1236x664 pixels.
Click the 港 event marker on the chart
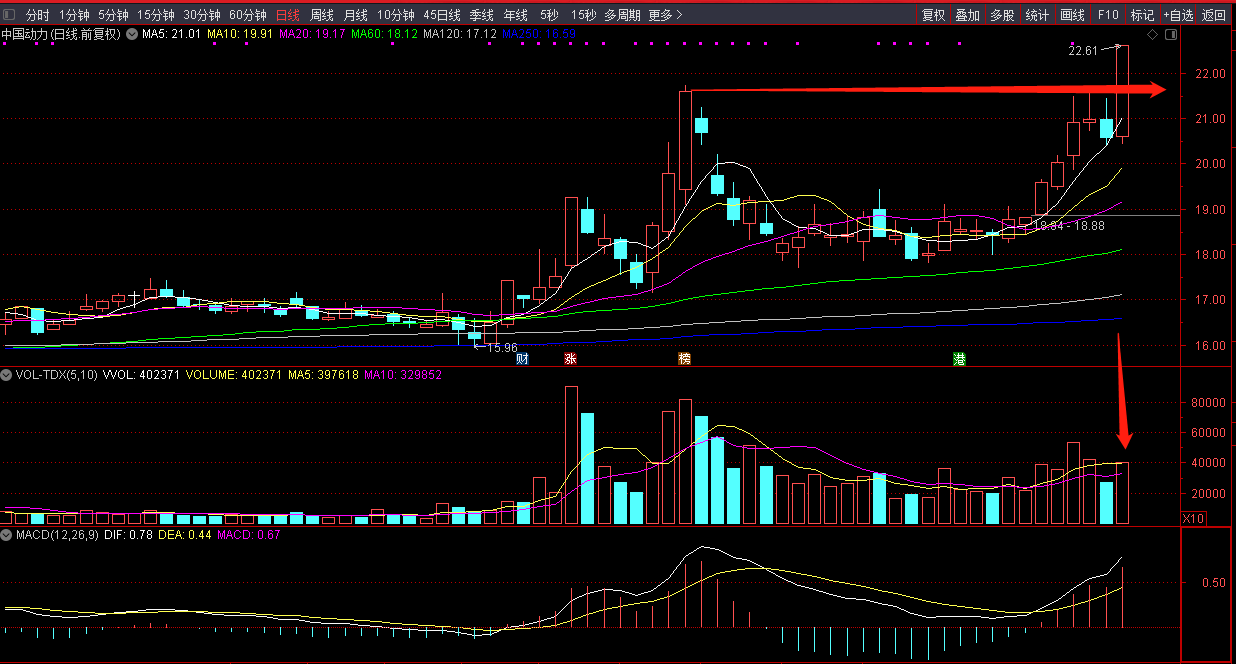click(x=959, y=358)
